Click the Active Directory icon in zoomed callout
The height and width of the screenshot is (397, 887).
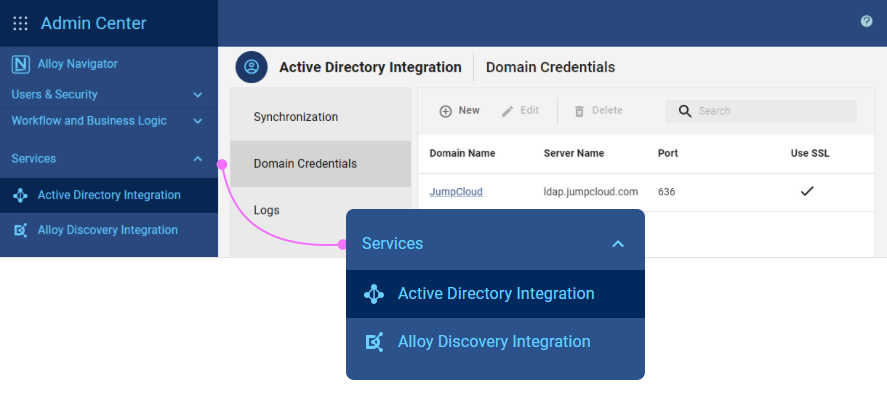pyautogui.click(x=374, y=294)
